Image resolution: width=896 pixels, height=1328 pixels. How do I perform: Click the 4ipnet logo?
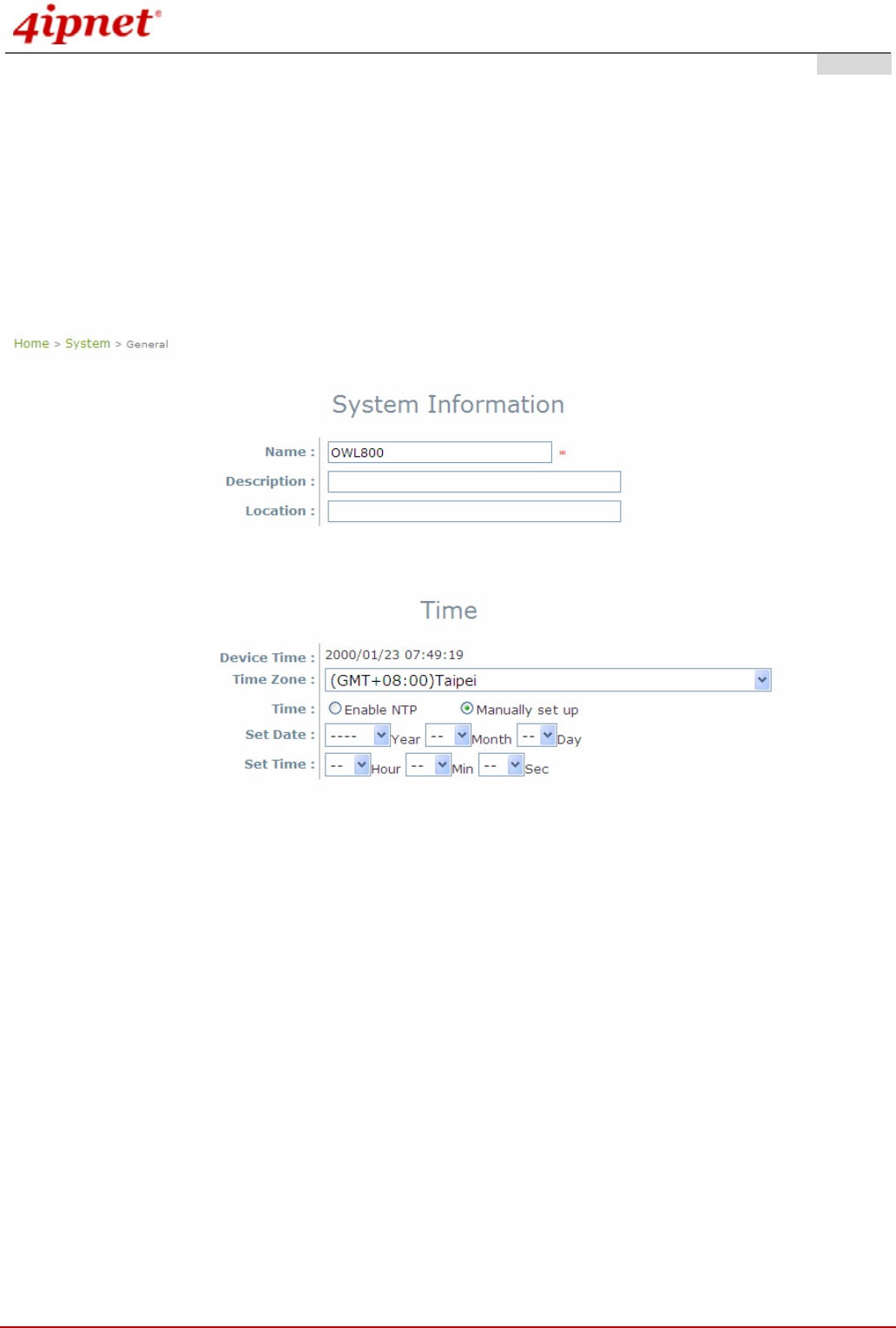[86, 25]
